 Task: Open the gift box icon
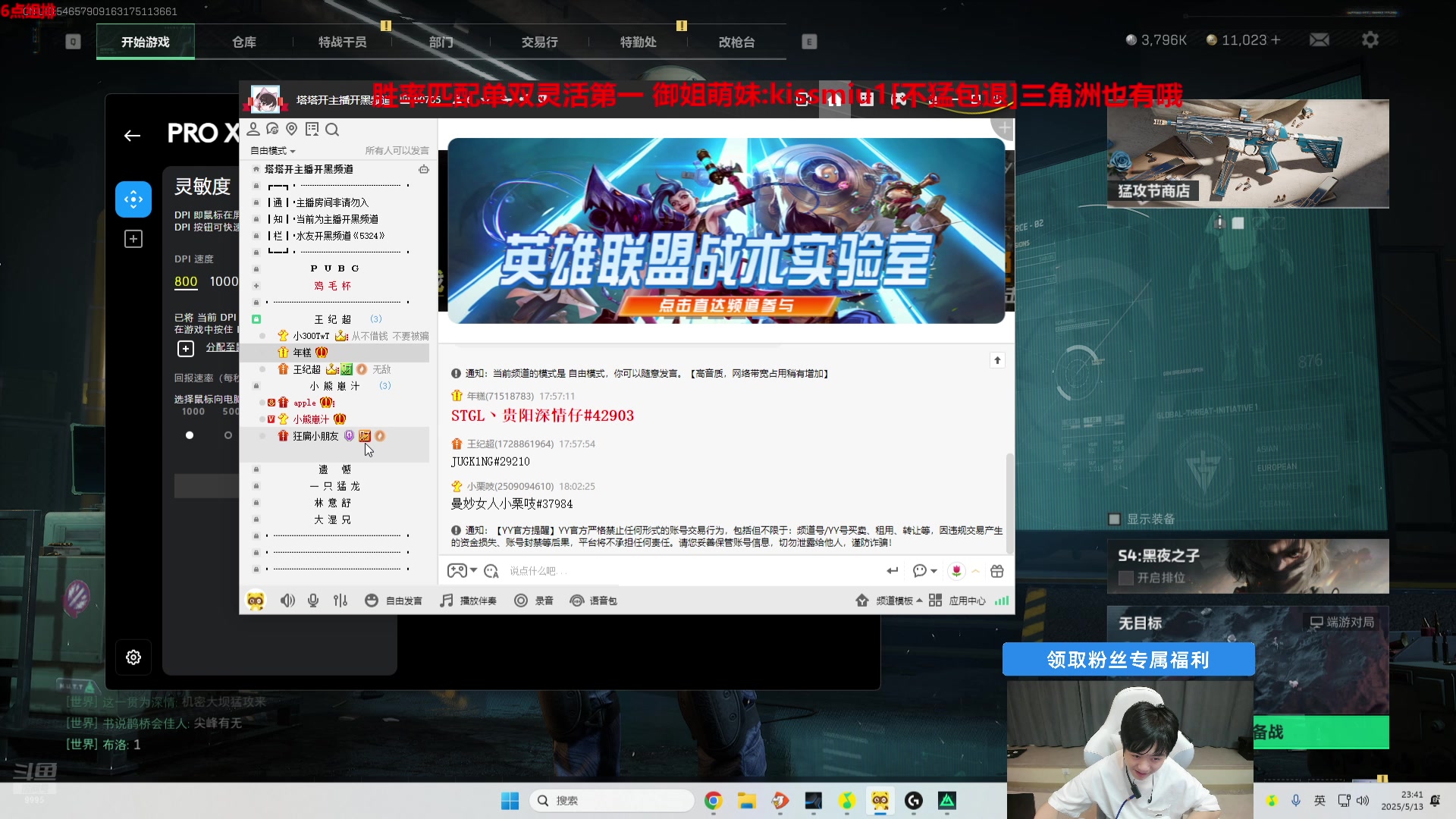[x=997, y=571]
